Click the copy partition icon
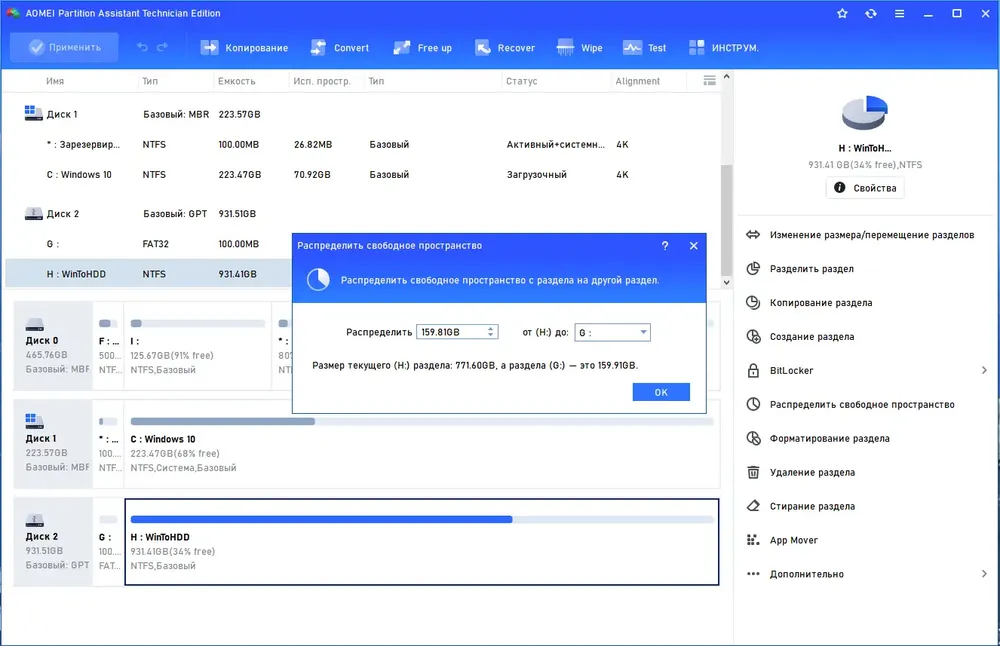The image size is (1000, 646). click(753, 302)
